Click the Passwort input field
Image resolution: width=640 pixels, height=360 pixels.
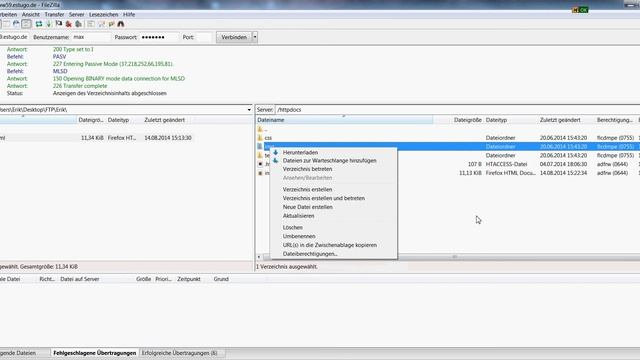coord(158,37)
